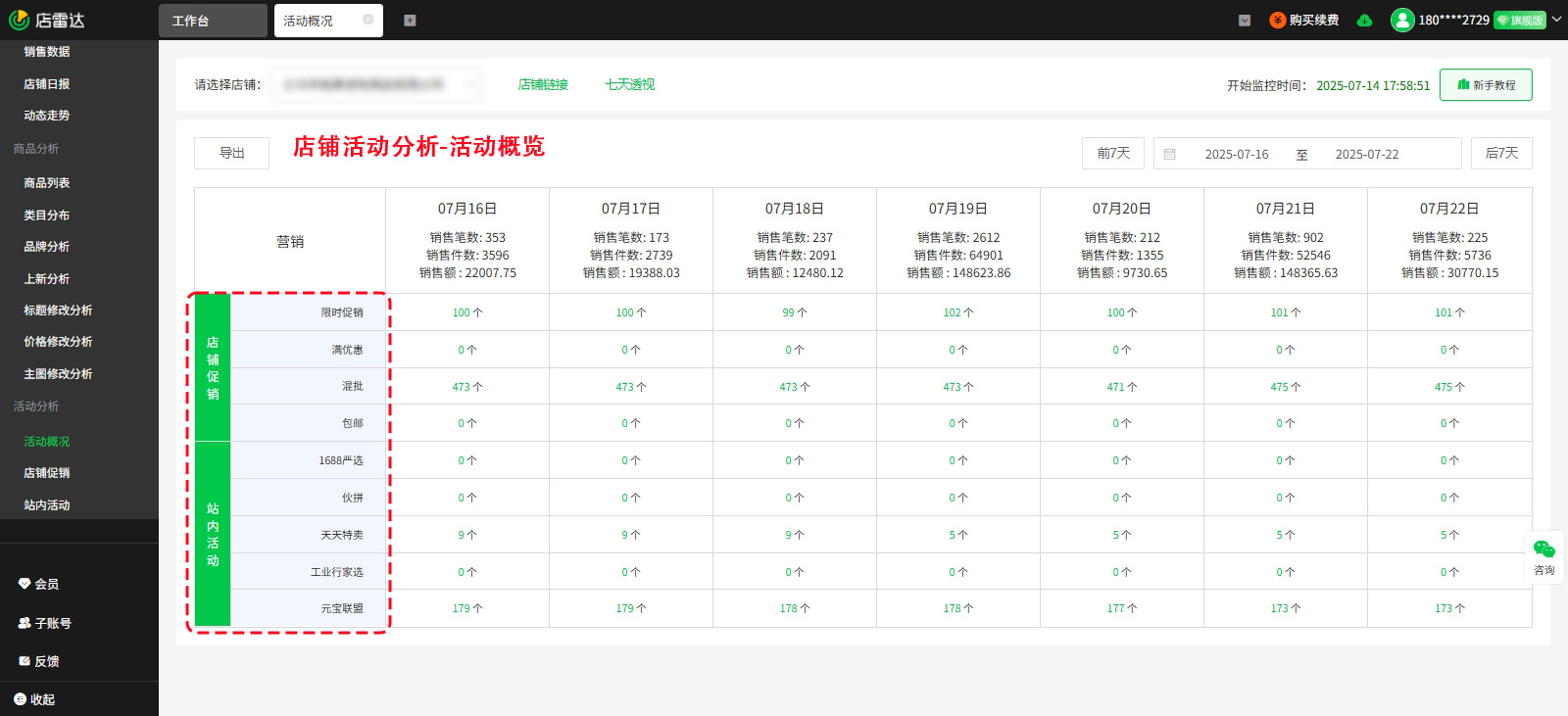The image size is (1568, 716).
Task: Click the 导出 button
Action: [231, 153]
